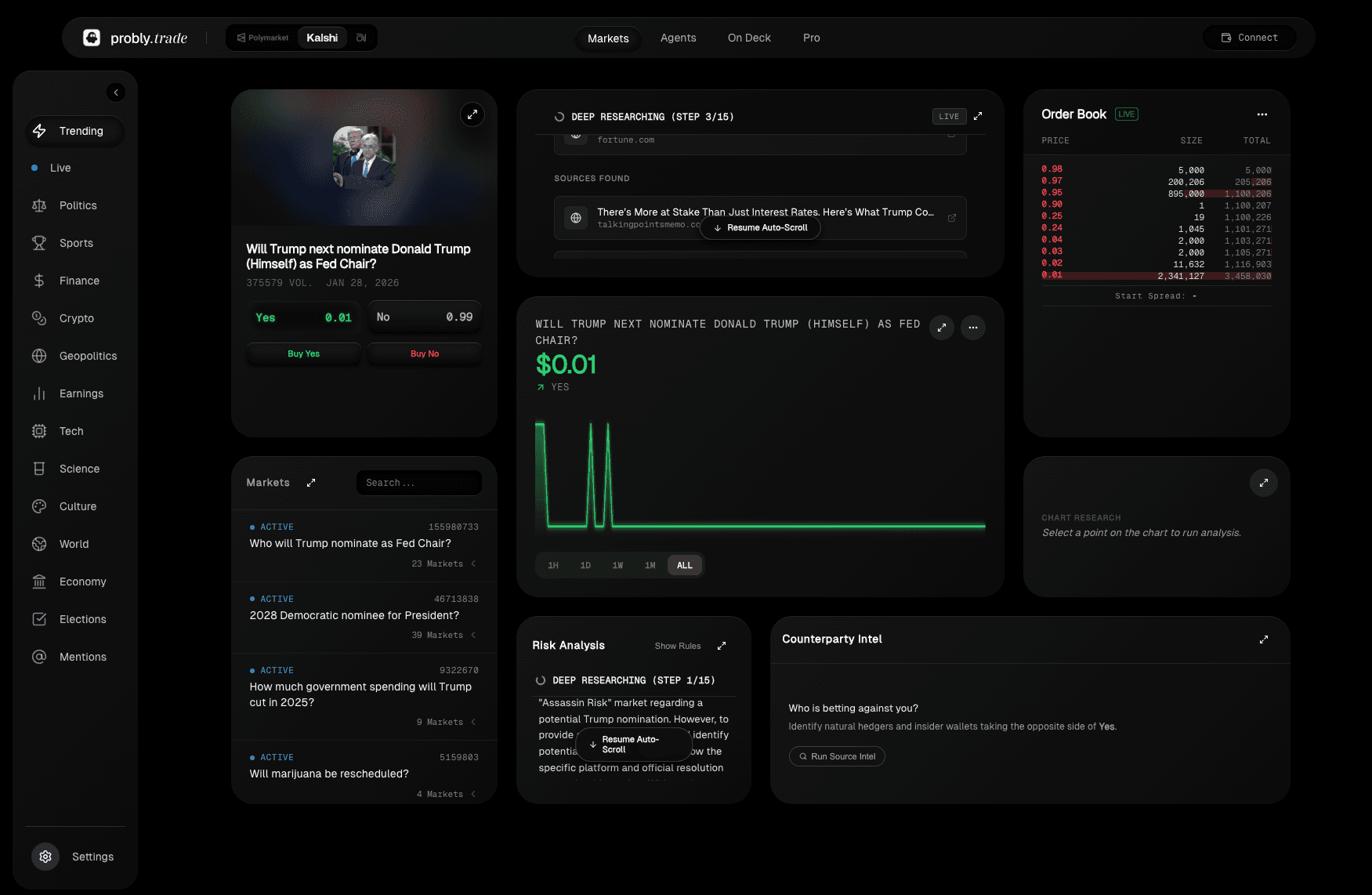Open price chart three-dot menu

coord(972,328)
